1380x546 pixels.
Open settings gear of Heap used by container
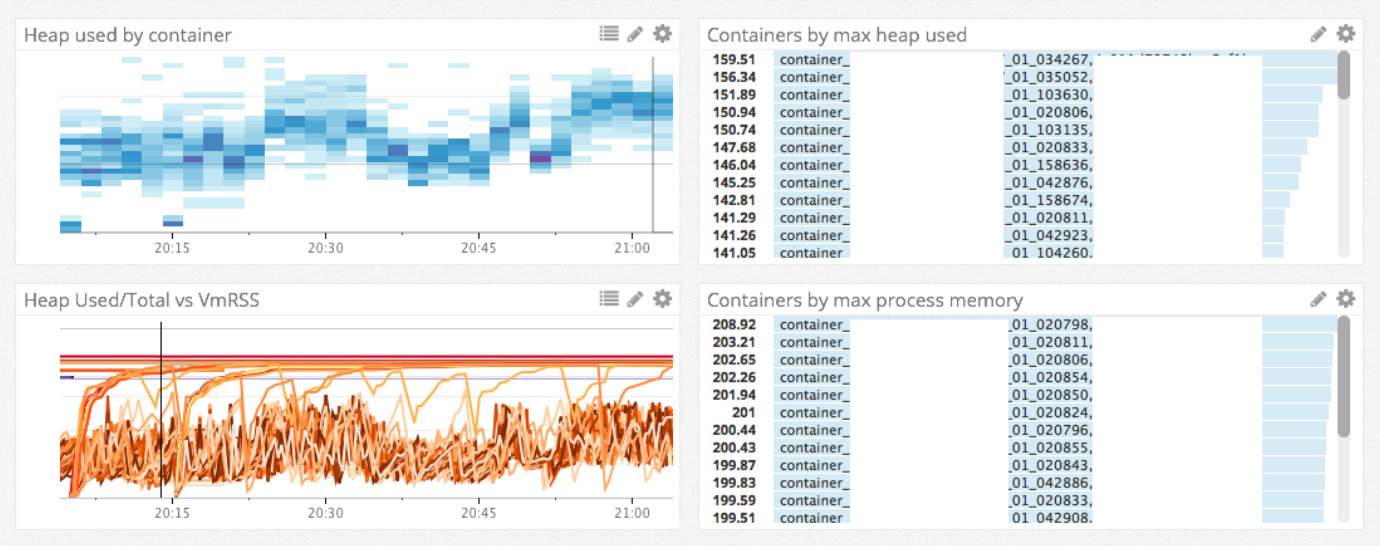(662, 34)
